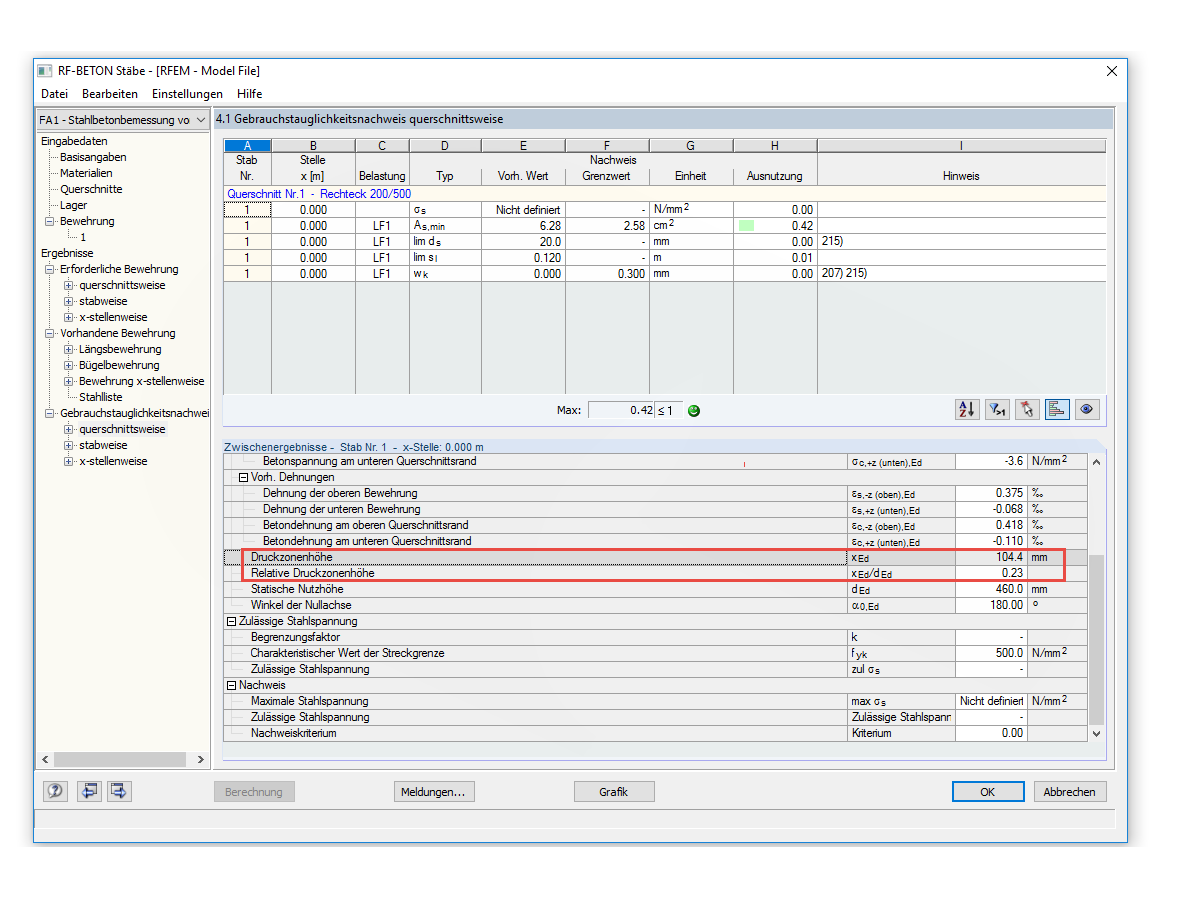
Task: Click the eye view-mode icon
Action: click(x=1087, y=409)
